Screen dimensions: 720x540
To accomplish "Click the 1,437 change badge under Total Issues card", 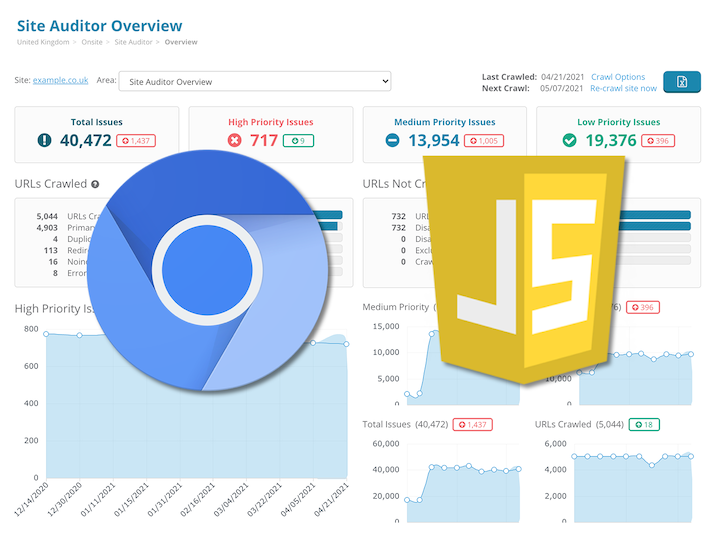I will point(136,141).
